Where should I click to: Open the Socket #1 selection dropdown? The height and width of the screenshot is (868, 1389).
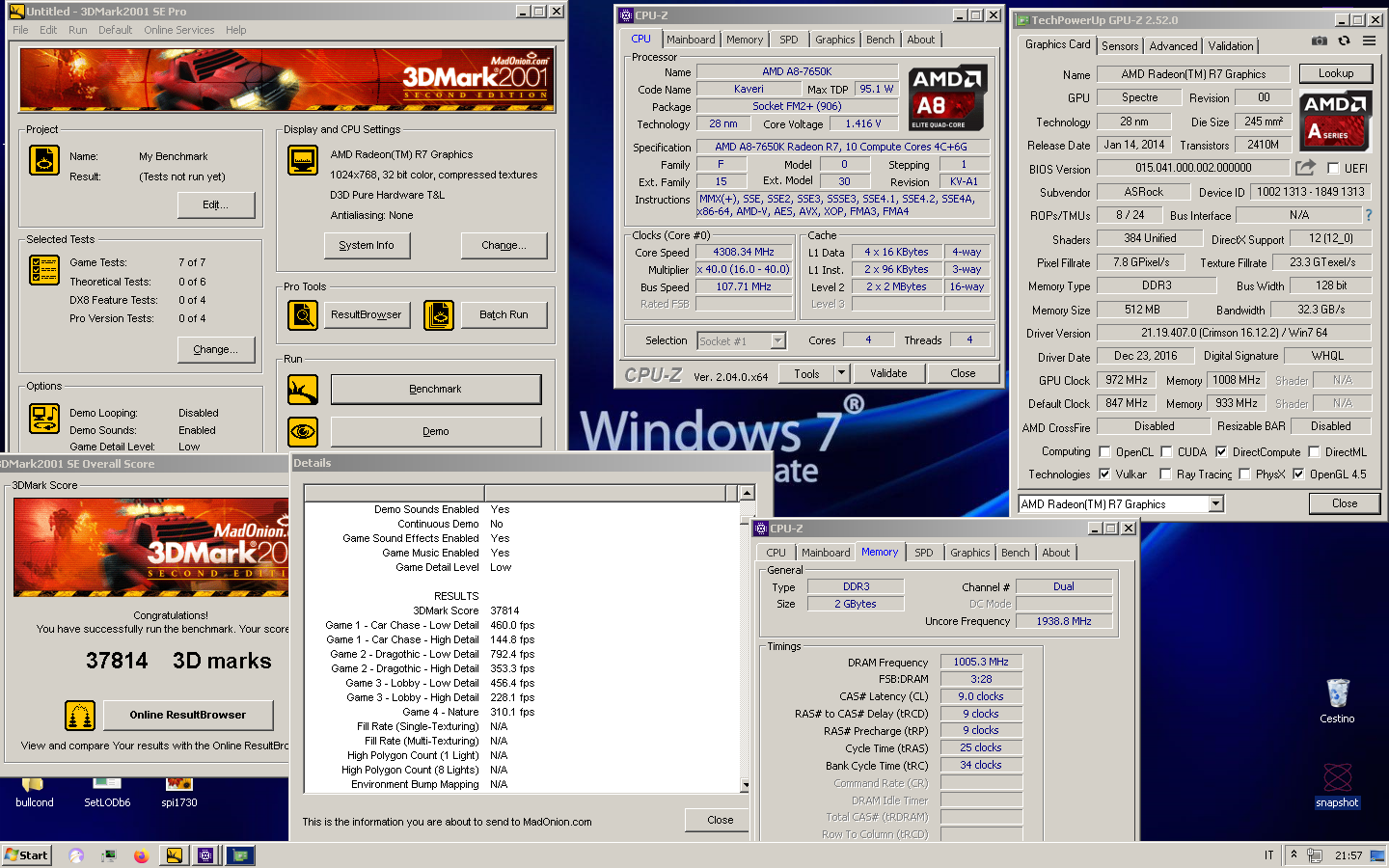777,340
